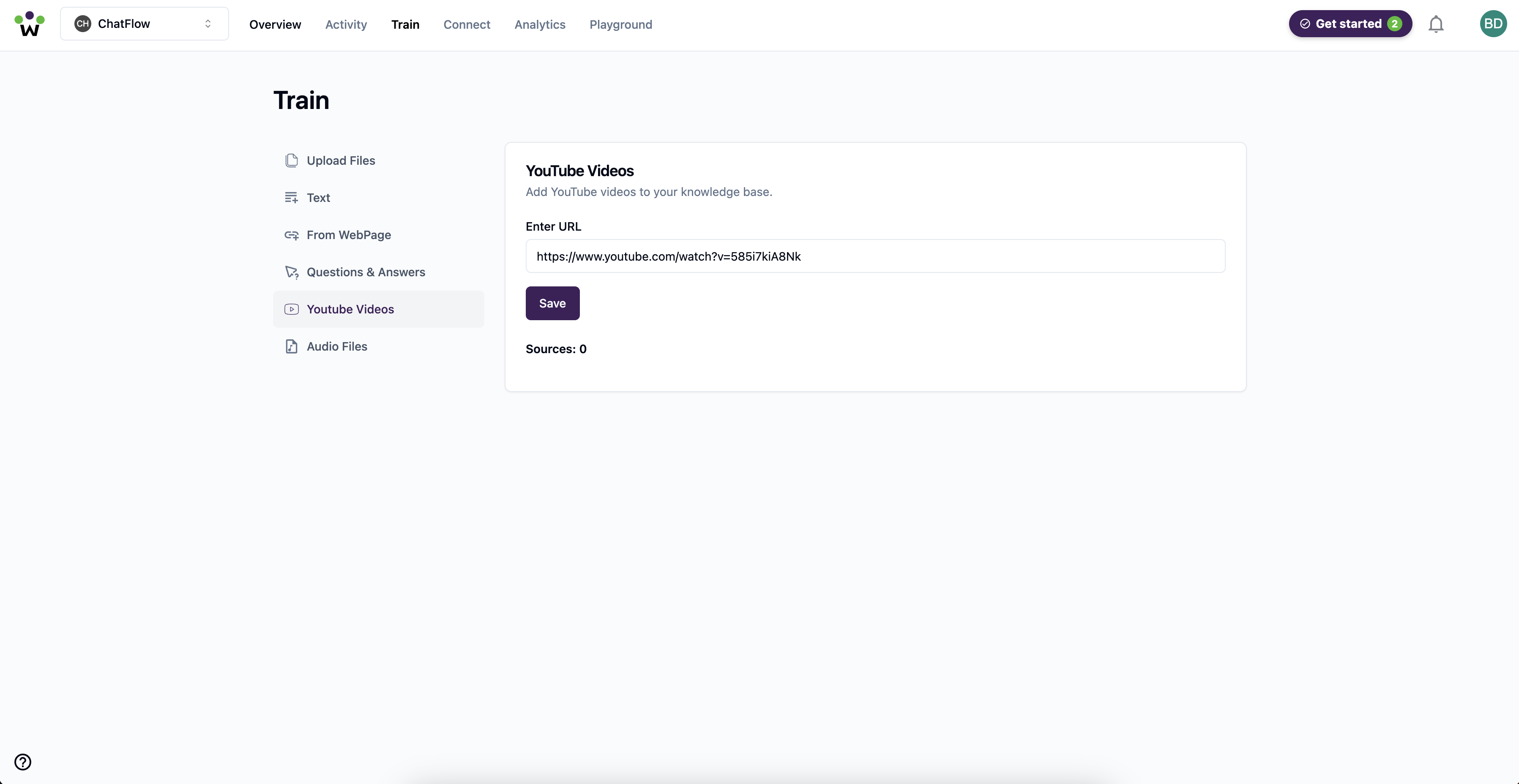The image size is (1519, 784).
Task: Click the ChatFlow selector chevron arrows
Action: pyautogui.click(x=208, y=24)
